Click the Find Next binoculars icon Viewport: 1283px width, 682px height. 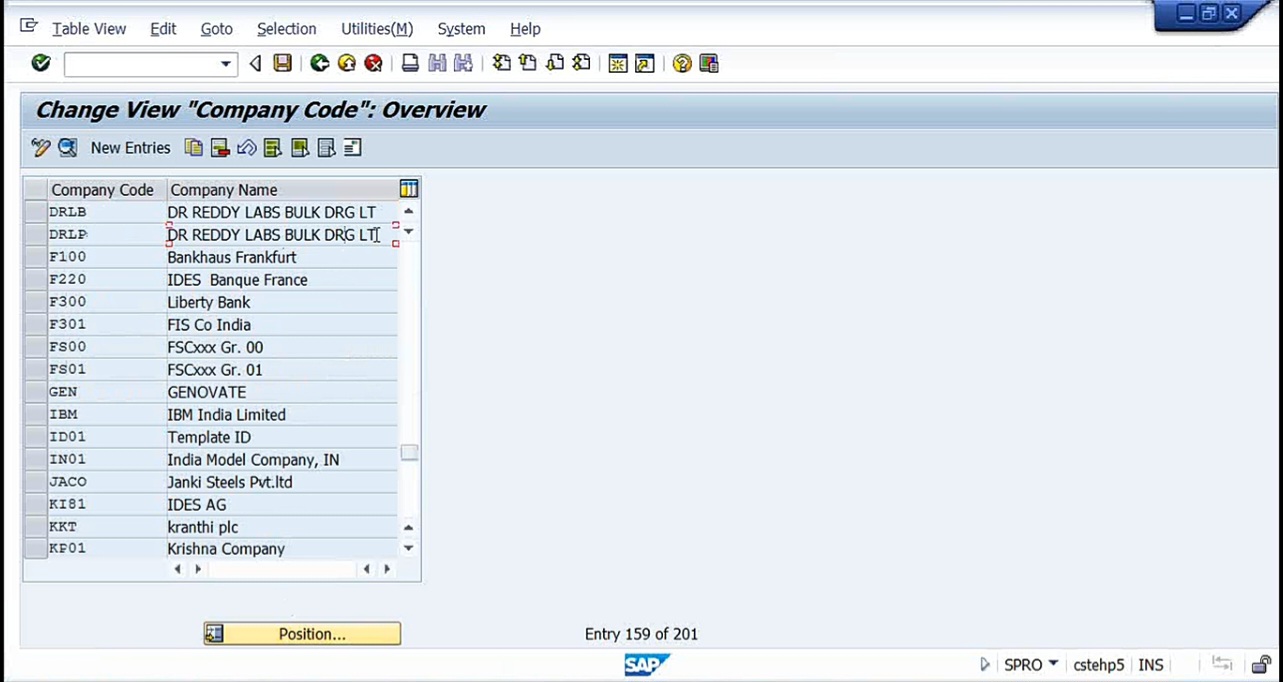[463, 63]
